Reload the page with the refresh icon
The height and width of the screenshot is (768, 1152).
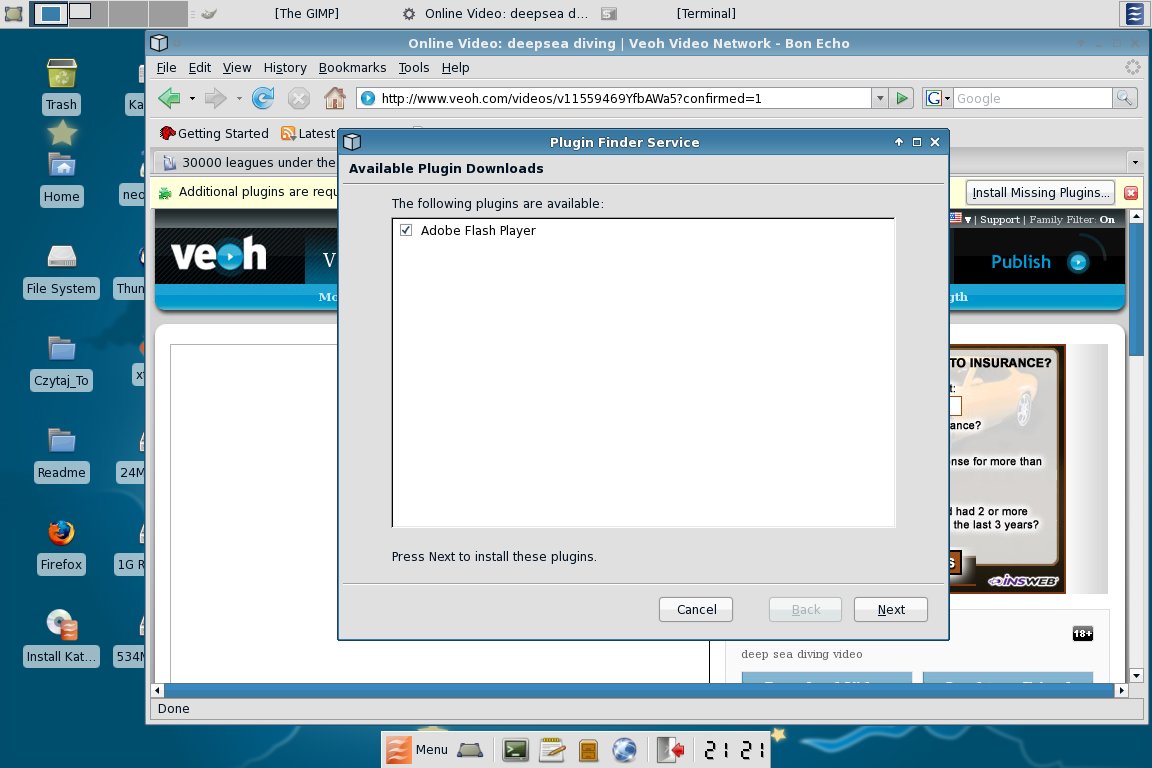pos(263,98)
